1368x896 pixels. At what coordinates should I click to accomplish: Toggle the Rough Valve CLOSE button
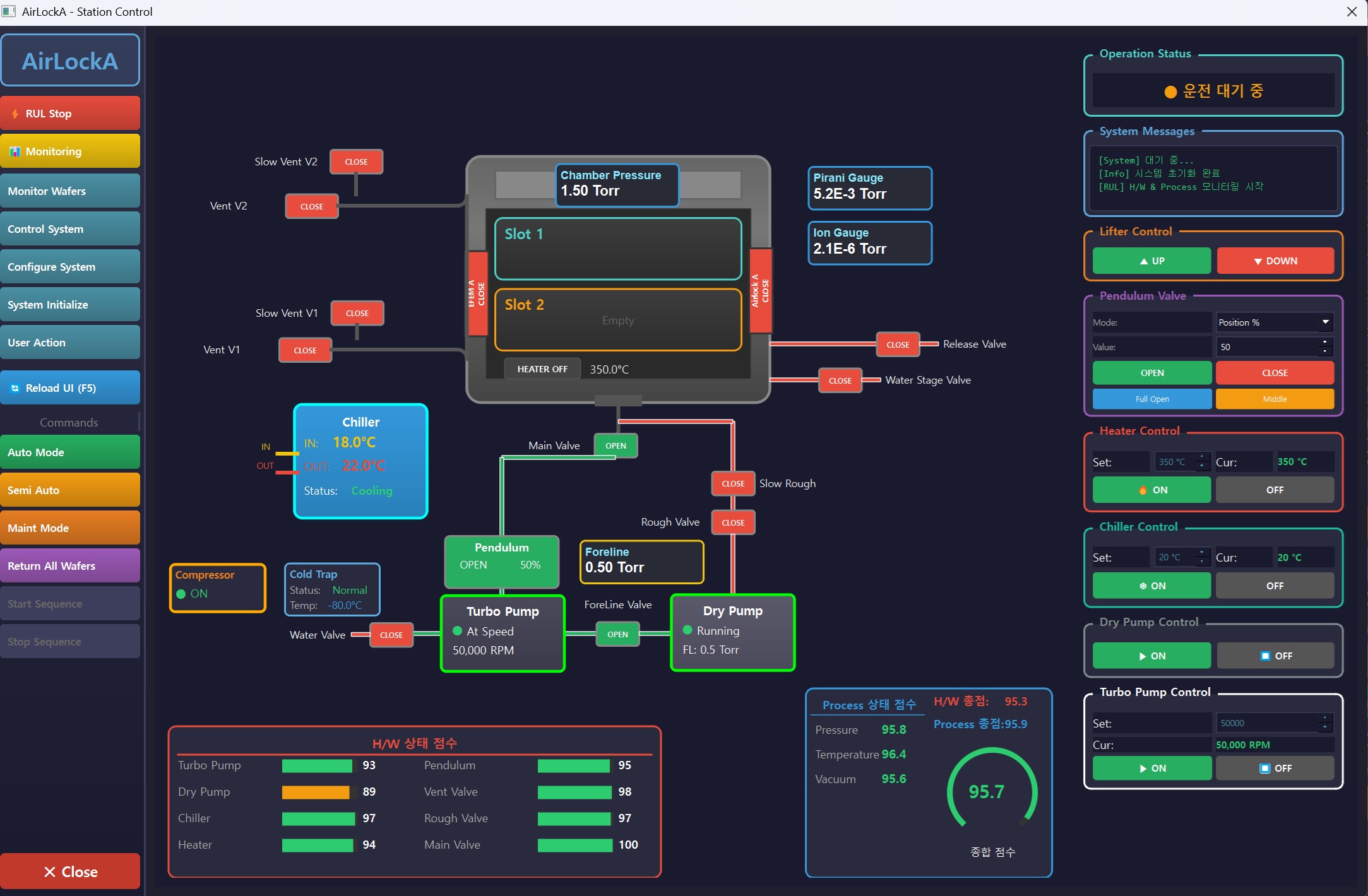733,522
